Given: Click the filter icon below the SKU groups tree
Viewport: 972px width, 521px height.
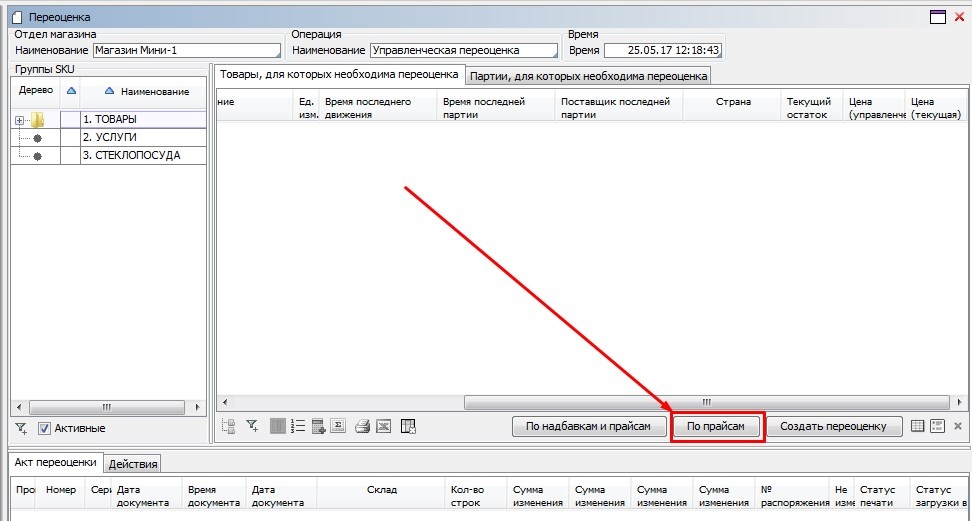Looking at the screenshot, I should pyautogui.click(x=21, y=428).
